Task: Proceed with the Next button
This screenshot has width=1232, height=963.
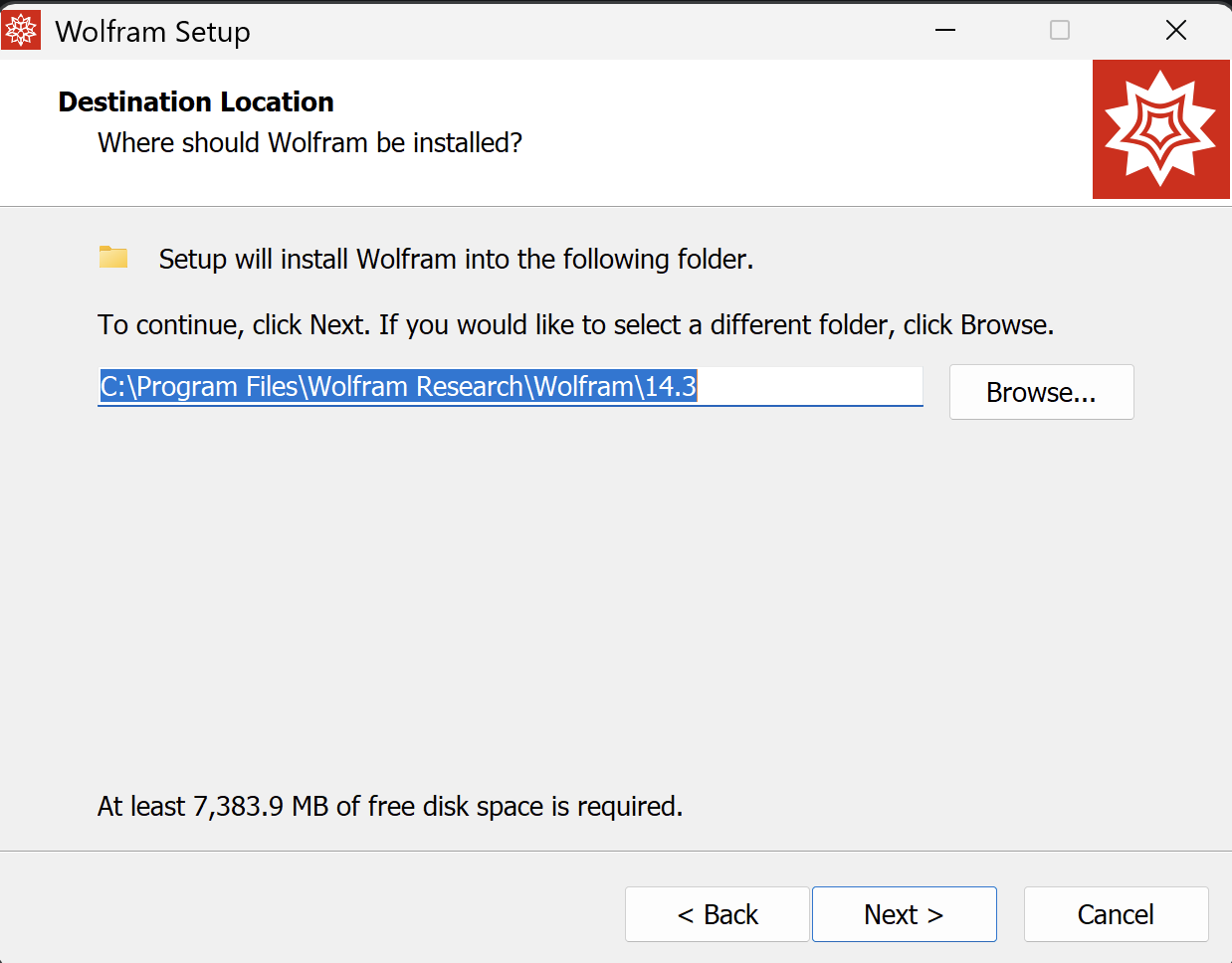Action: 904,914
